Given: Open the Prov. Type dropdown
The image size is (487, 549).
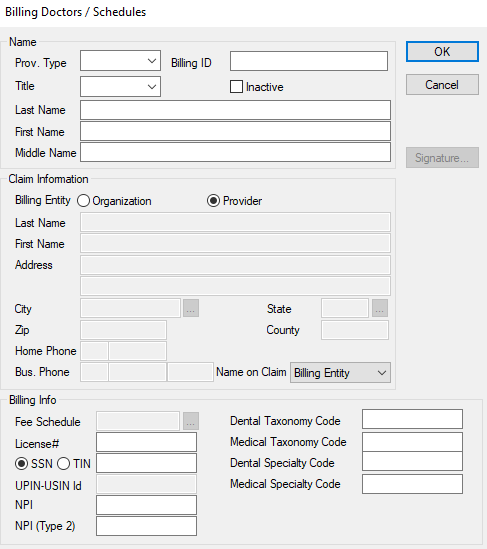Looking at the screenshot, I should click(x=120, y=61).
